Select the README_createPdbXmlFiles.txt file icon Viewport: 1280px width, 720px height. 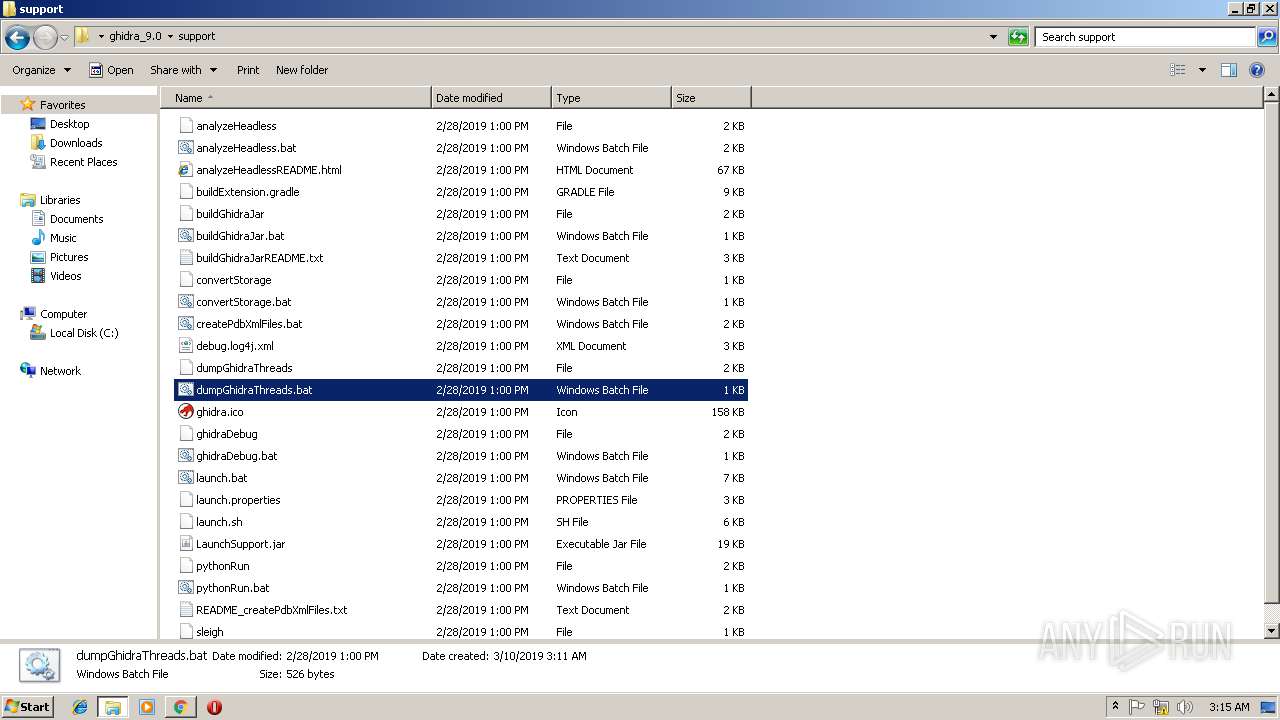coord(185,610)
